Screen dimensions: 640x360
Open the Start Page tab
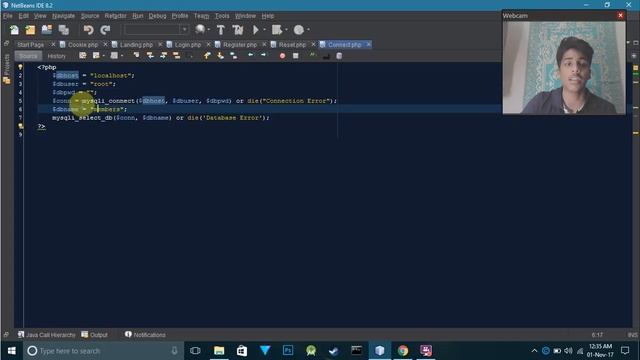tap(31, 44)
